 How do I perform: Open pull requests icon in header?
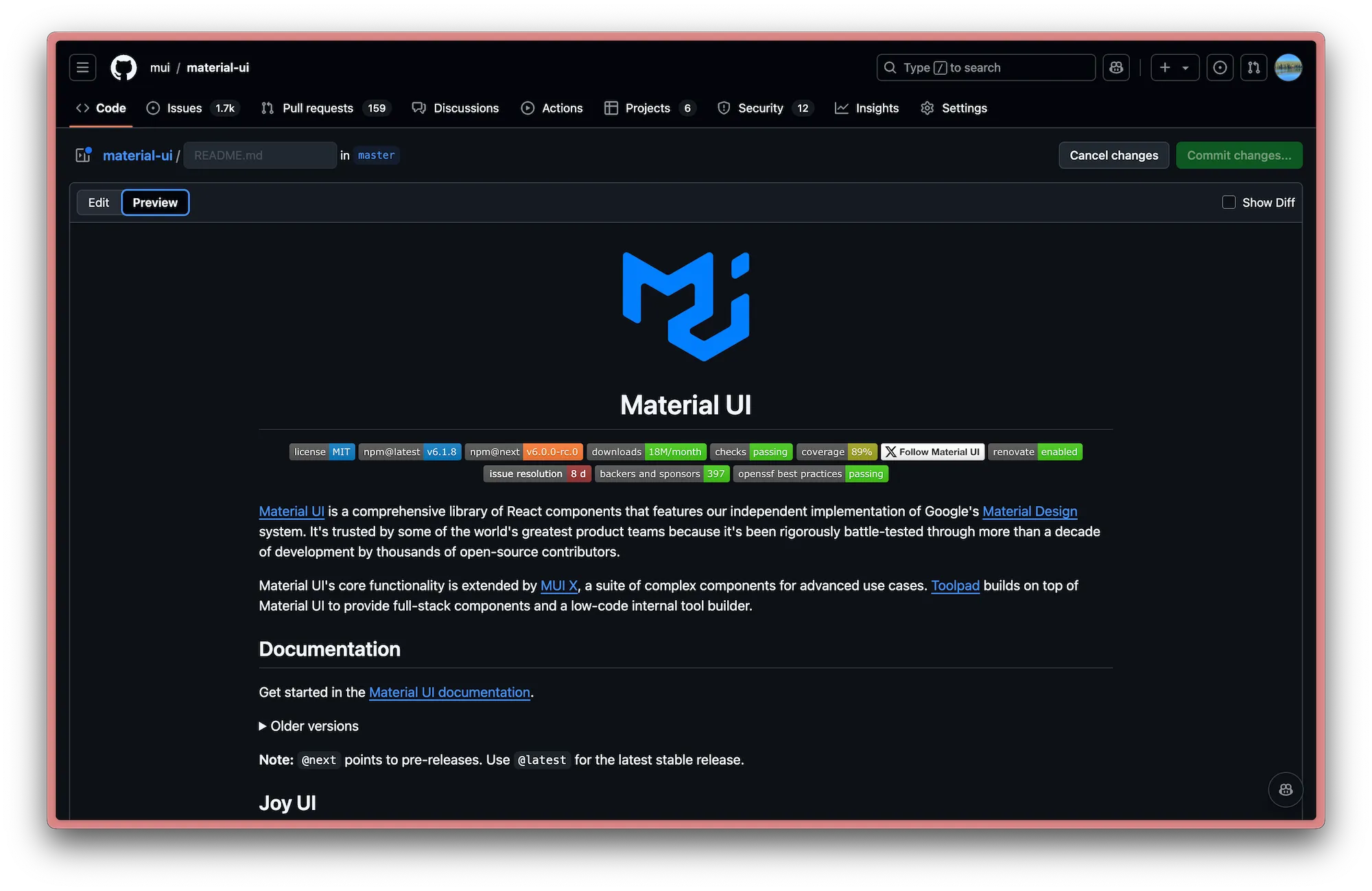pos(1253,67)
